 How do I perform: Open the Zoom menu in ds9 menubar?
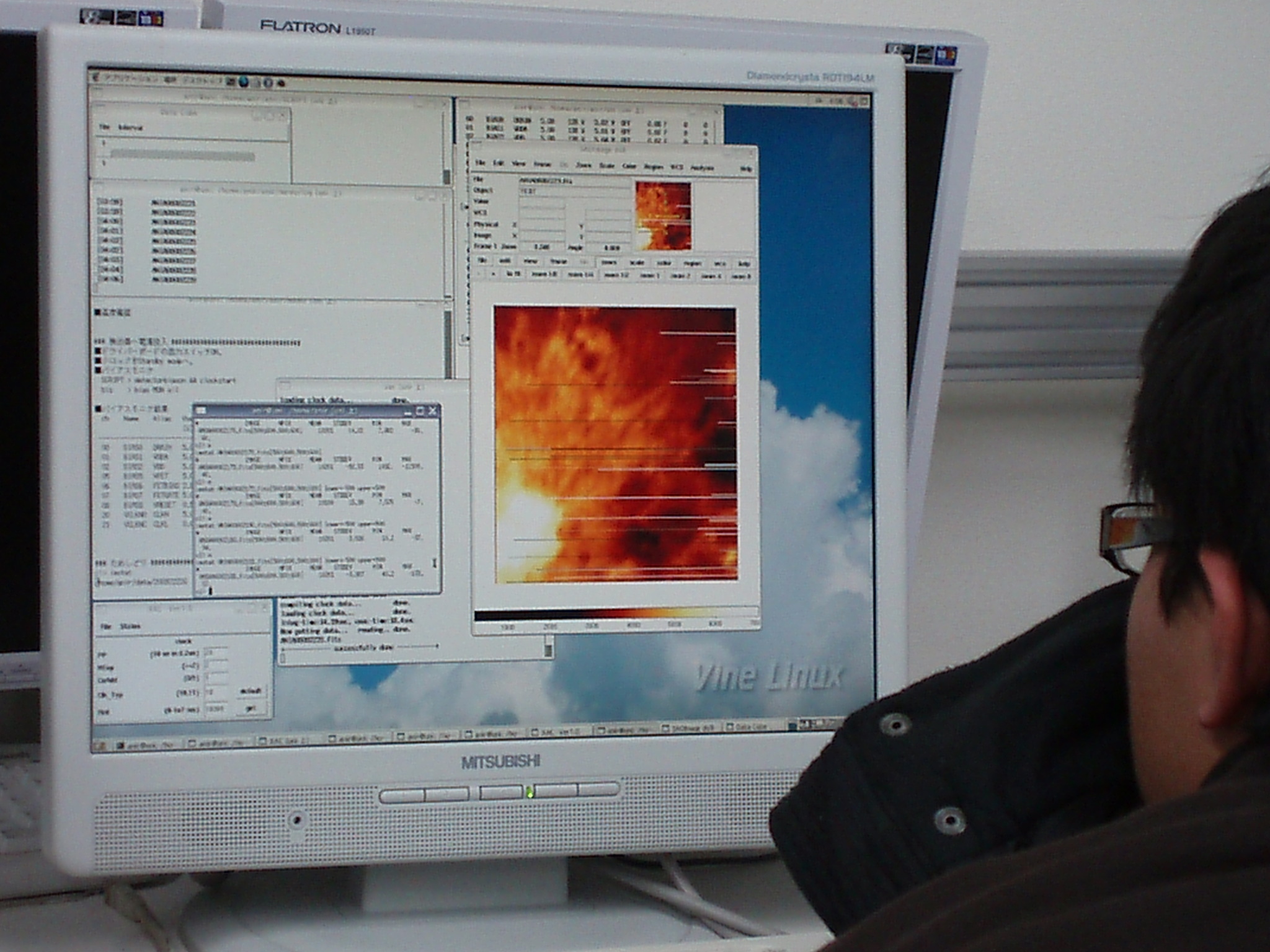tap(584, 165)
